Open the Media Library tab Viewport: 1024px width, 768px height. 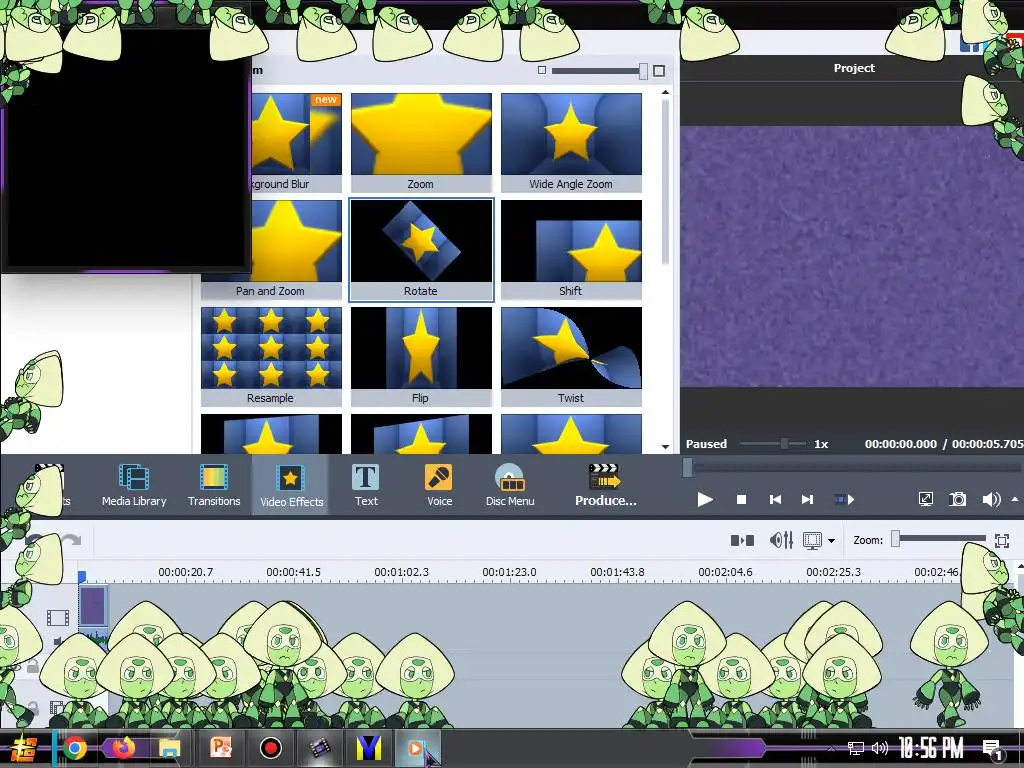point(134,485)
